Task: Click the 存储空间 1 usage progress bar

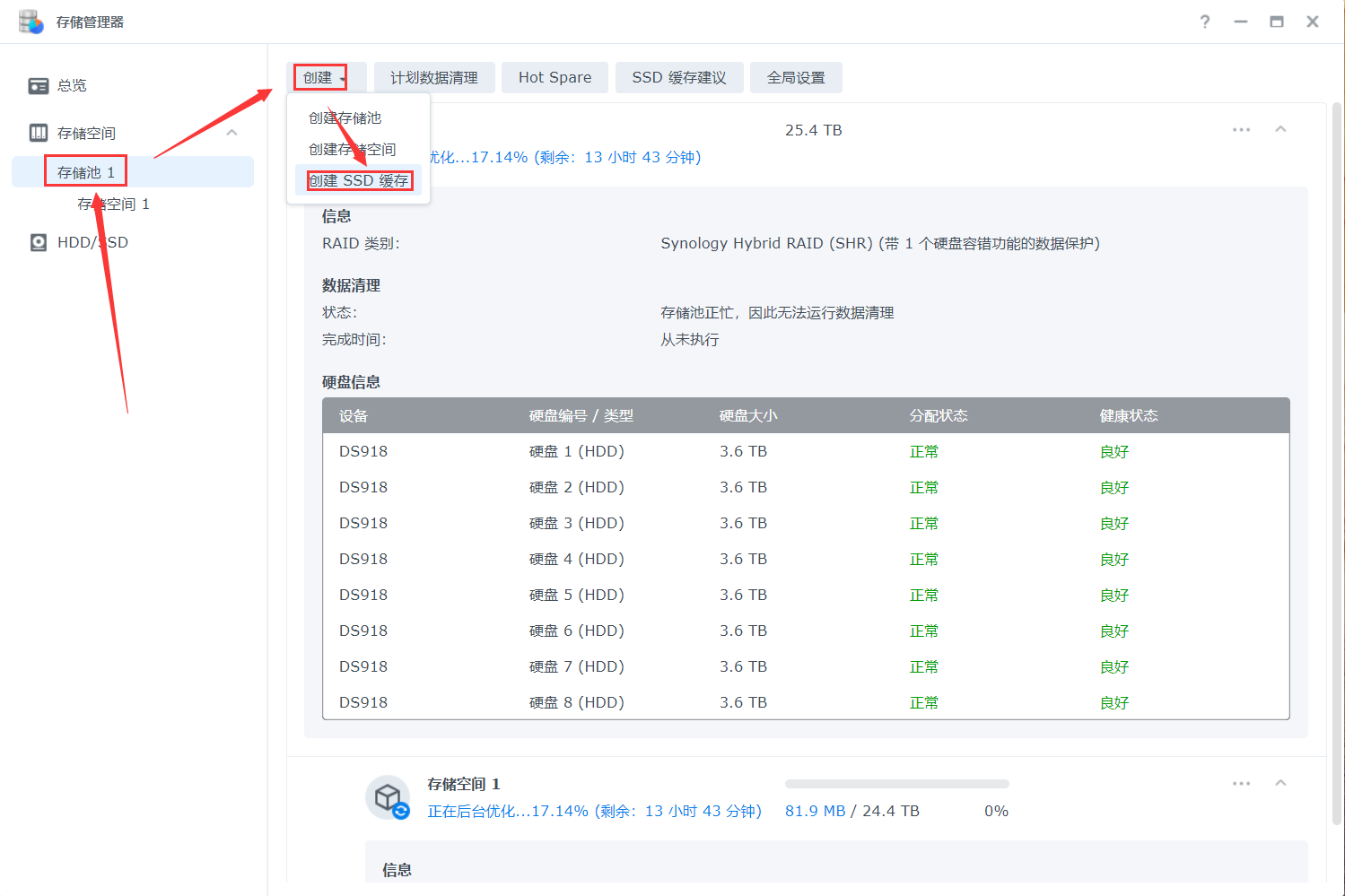Action: pos(896,784)
